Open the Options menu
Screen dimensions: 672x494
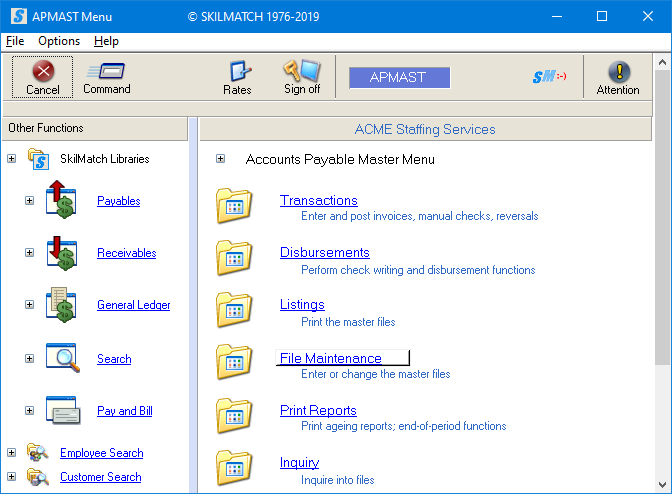tap(59, 41)
